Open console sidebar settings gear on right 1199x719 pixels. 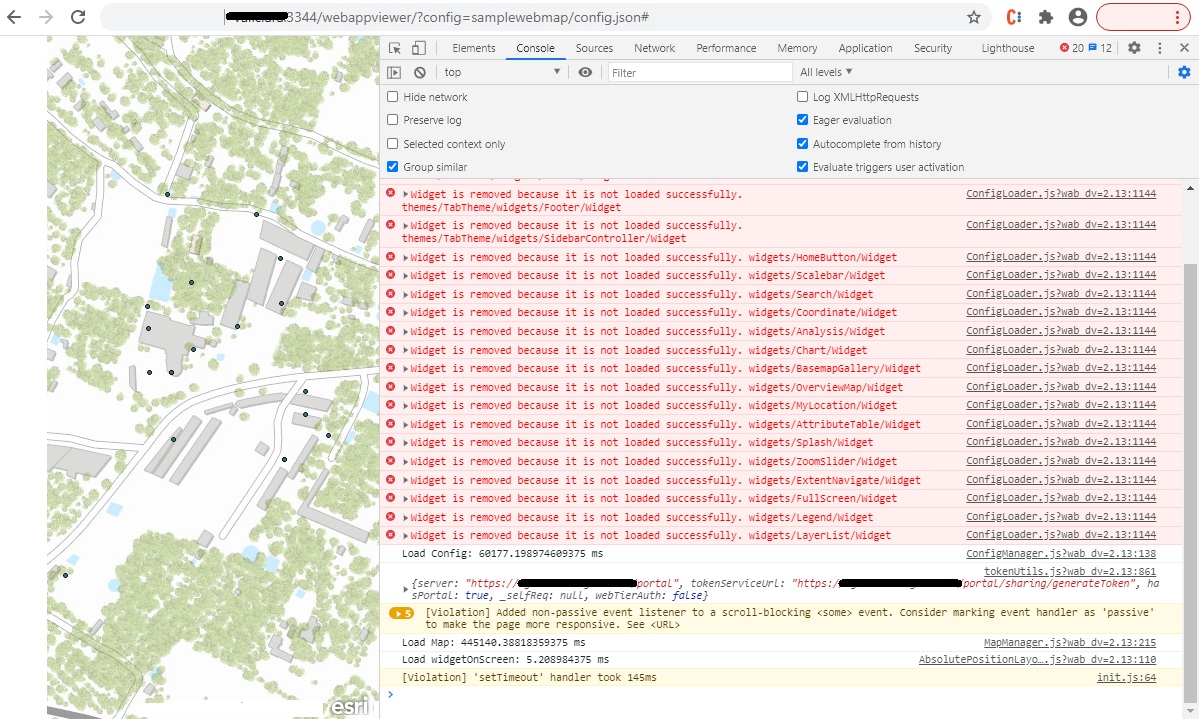(x=1184, y=71)
